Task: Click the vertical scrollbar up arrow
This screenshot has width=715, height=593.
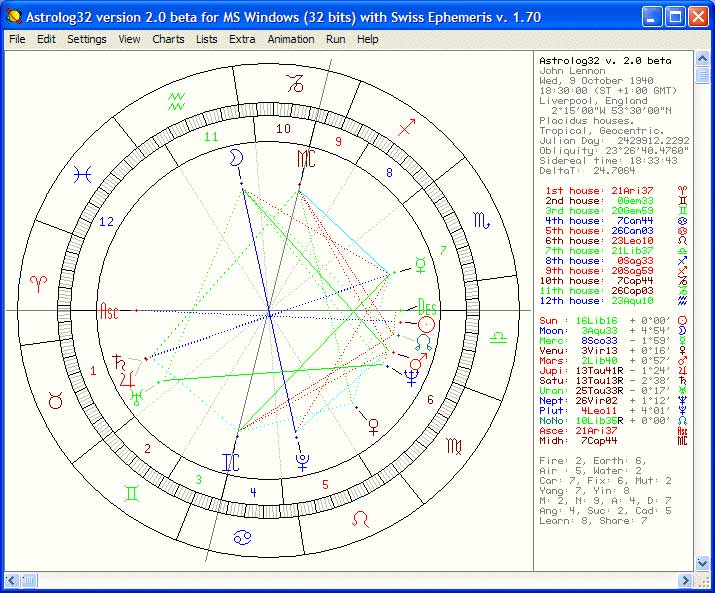Action: [702, 58]
